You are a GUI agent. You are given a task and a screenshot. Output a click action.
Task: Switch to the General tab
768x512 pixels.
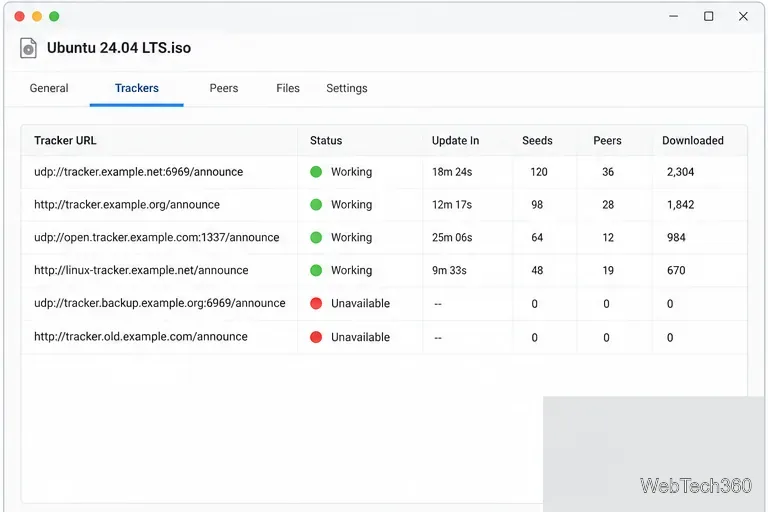pyautogui.click(x=49, y=88)
